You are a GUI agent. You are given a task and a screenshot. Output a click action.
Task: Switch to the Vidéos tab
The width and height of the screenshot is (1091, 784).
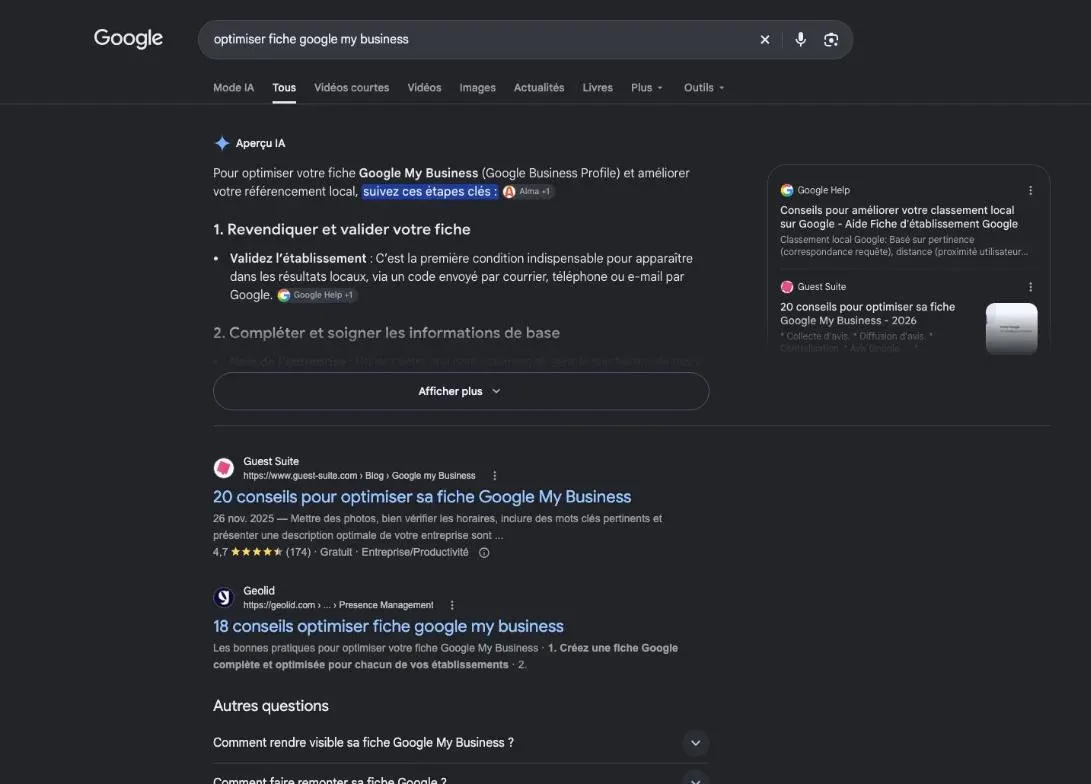(x=424, y=88)
